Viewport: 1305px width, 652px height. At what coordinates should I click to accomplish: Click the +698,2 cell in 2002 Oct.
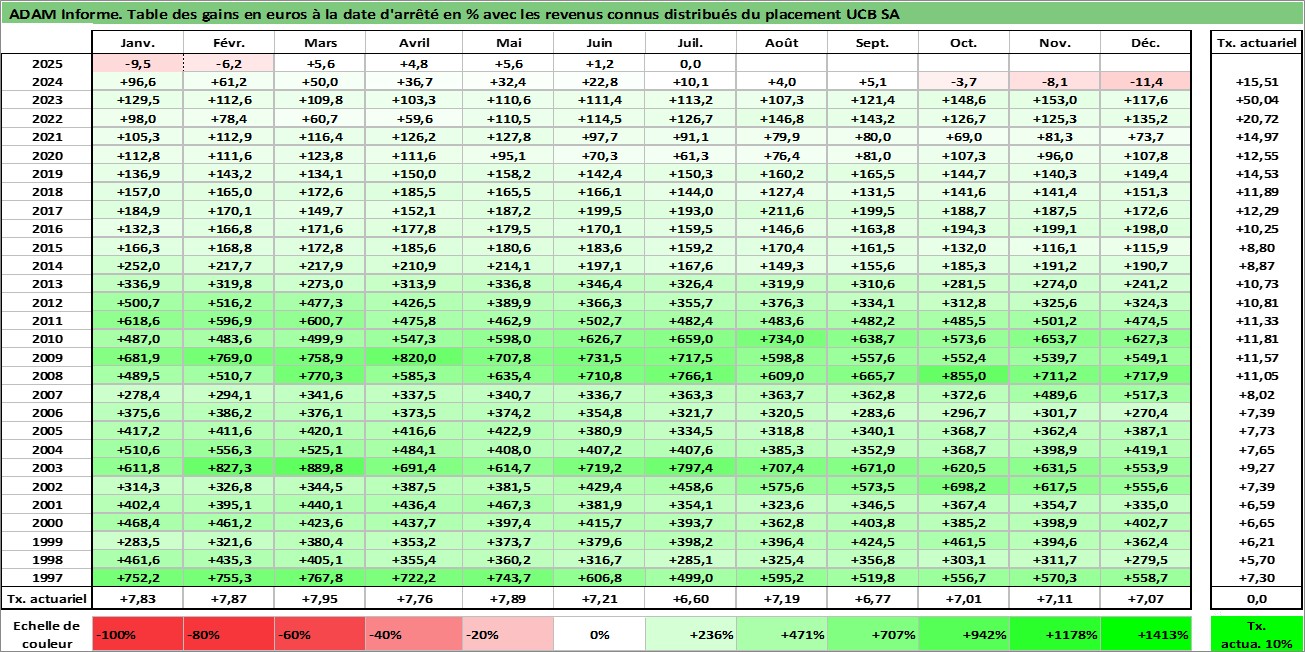[x=964, y=486]
